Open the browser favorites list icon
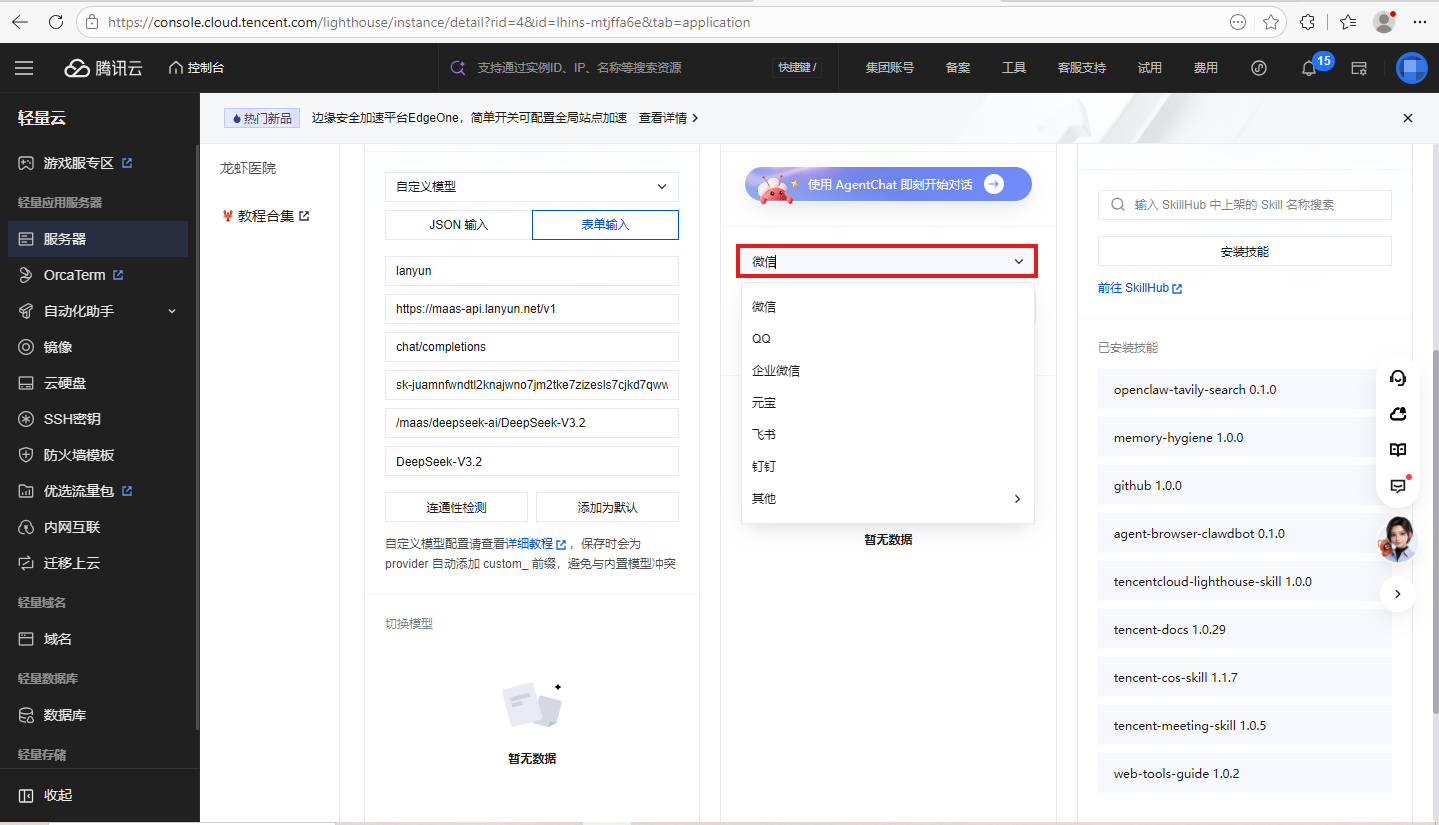Viewport: 1439px width, 825px height. 1348,22
